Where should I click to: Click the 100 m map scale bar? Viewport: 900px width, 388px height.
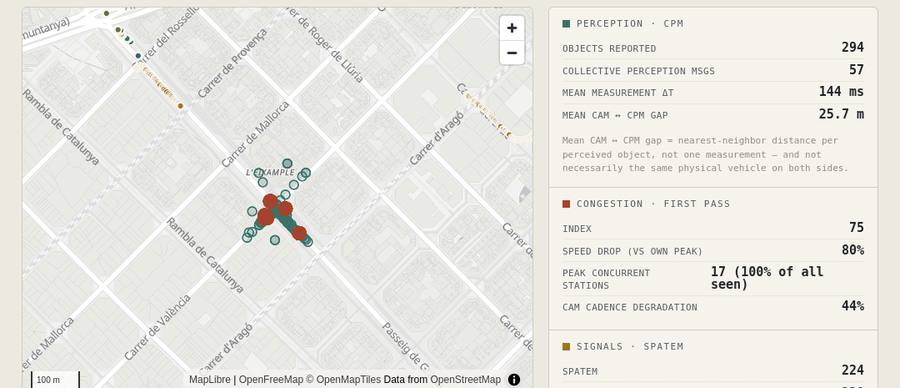(55, 379)
